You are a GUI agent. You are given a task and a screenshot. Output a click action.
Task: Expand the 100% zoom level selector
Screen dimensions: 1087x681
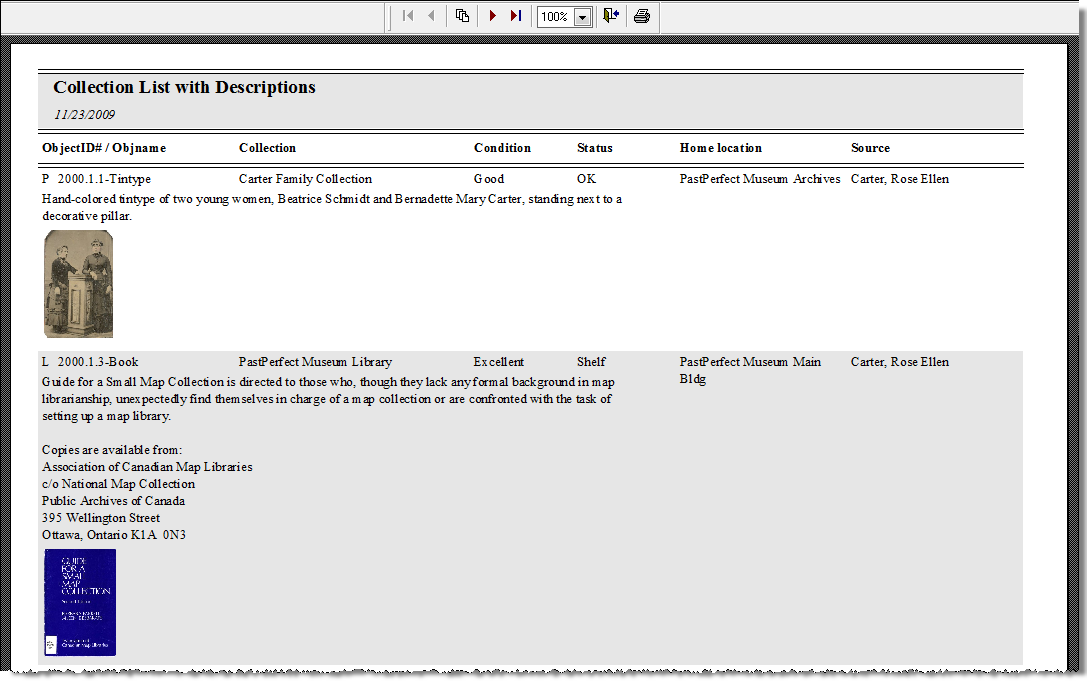tap(583, 16)
